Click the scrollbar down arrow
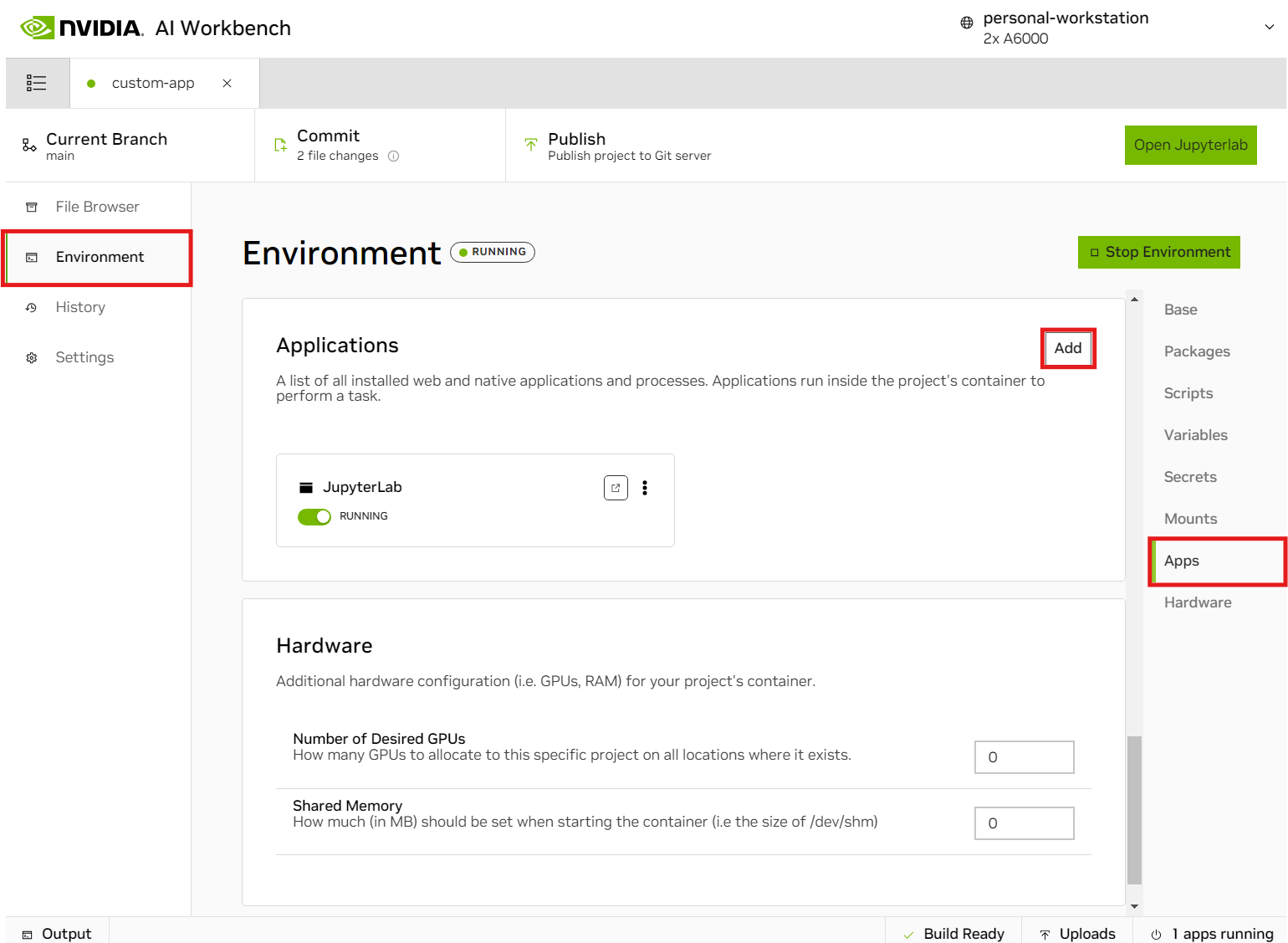Viewport: 1288px width, 943px height. click(x=1134, y=906)
